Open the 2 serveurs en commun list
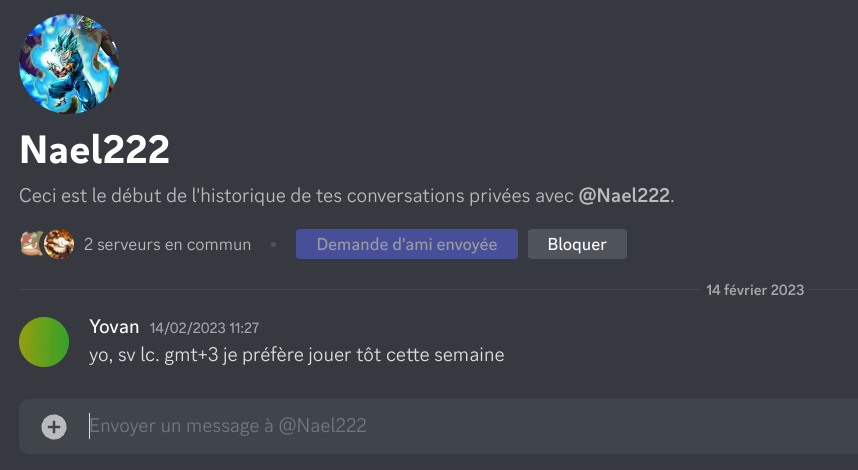This screenshot has width=858, height=470. (x=167, y=244)
